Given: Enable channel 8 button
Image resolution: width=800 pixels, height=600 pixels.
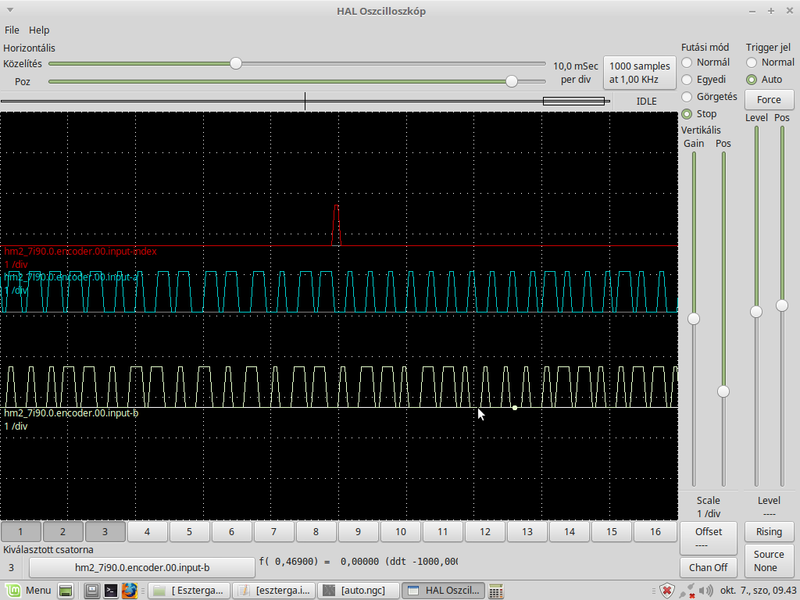Looking at the screenshot, I should tap(316, 532).
